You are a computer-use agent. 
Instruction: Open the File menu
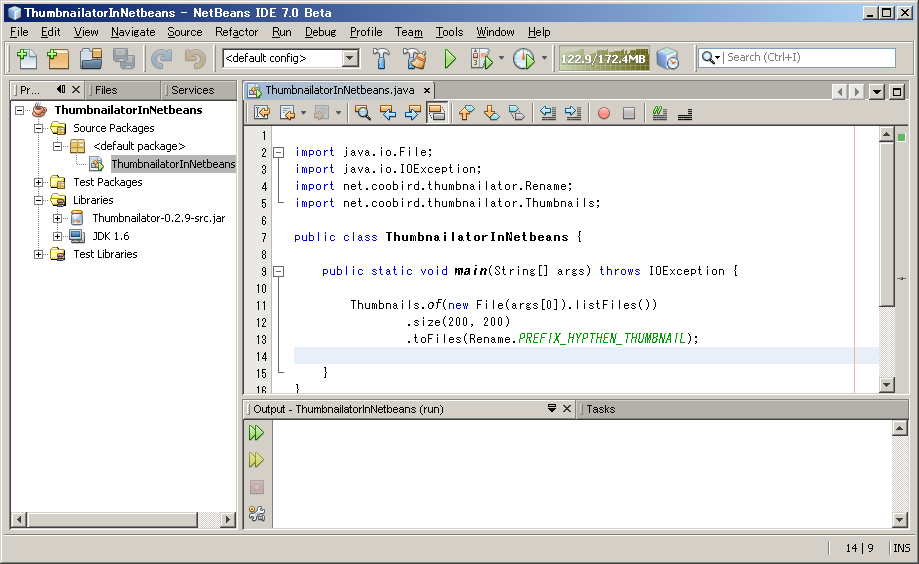coord(19,32)
